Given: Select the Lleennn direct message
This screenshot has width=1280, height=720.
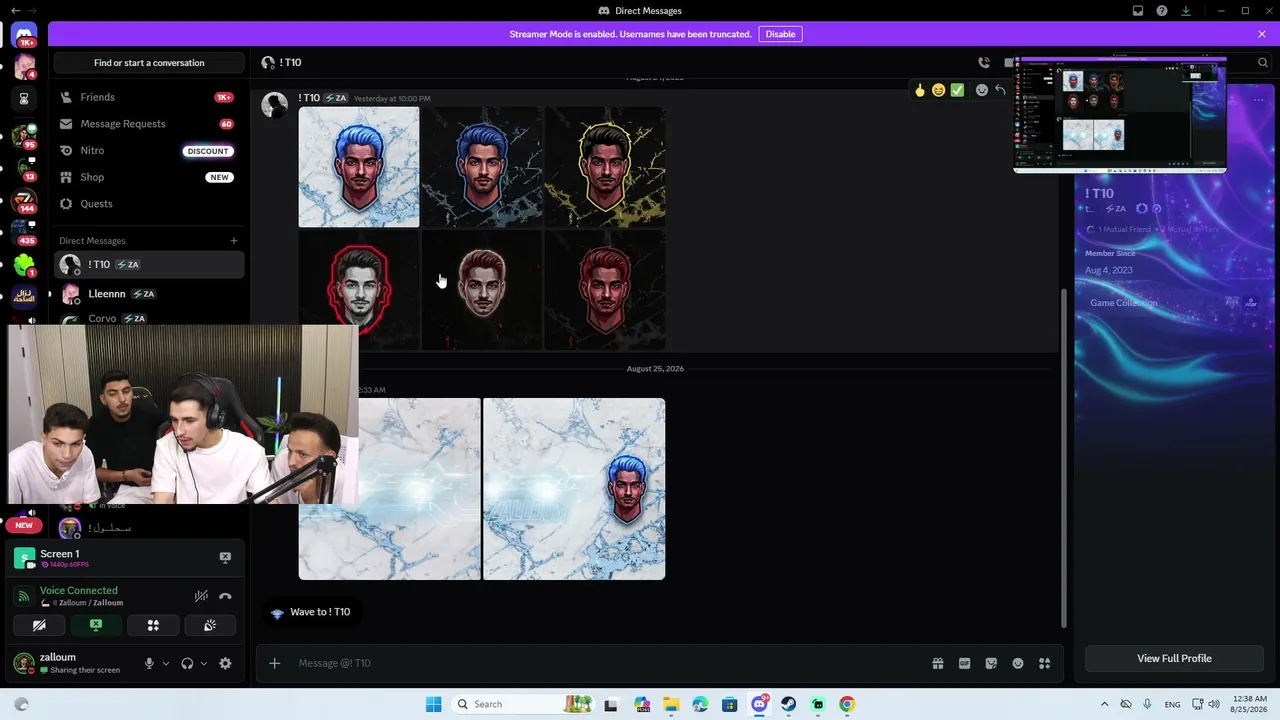Looking at the screenshot, I should [149, 294].
